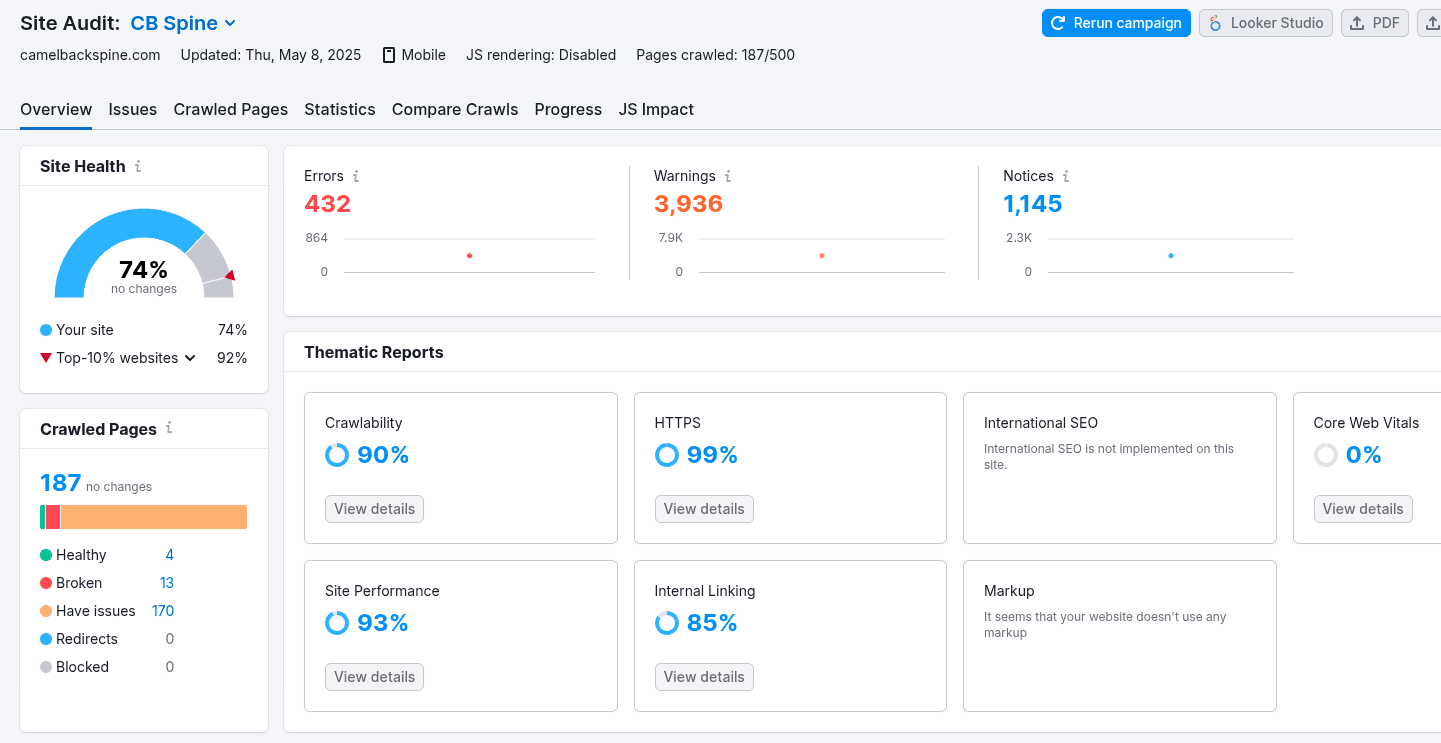The width and height of the screenshot is (1441, 743).
Task: Click the site health gauge chart
Action: point(144,253)
